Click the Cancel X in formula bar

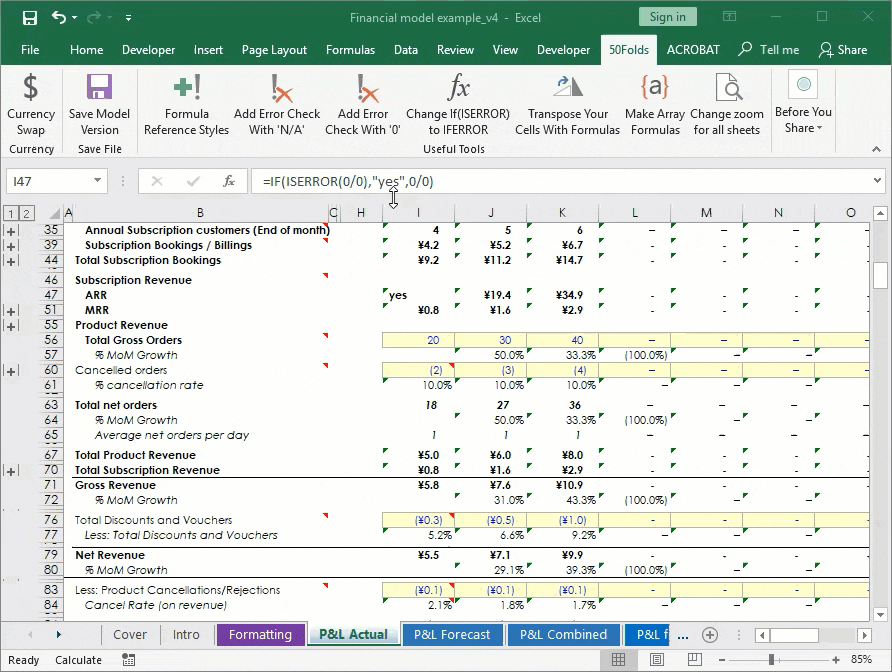[x=157, y=182]
